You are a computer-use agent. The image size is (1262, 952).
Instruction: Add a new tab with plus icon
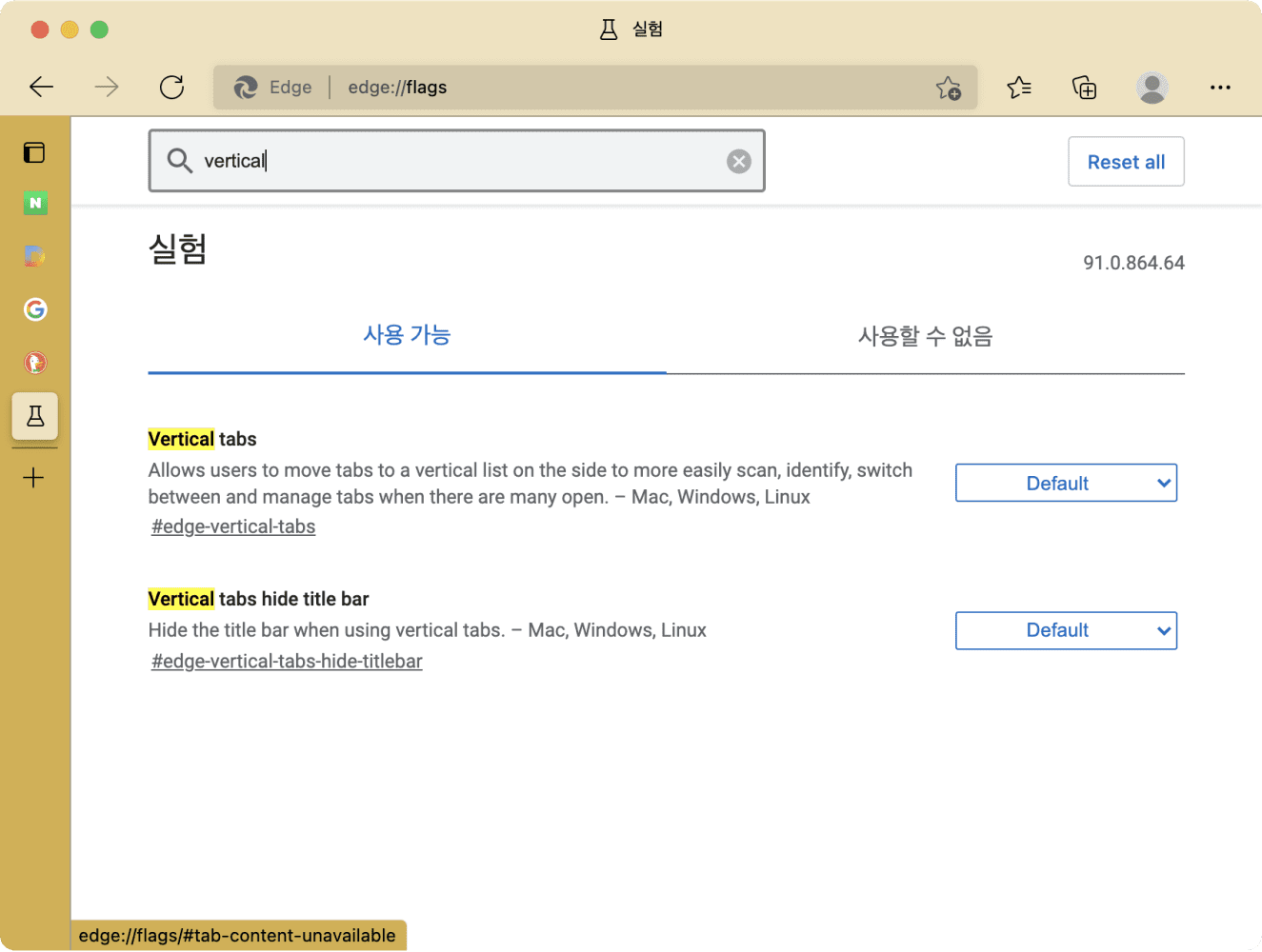(x=34, y=477)
